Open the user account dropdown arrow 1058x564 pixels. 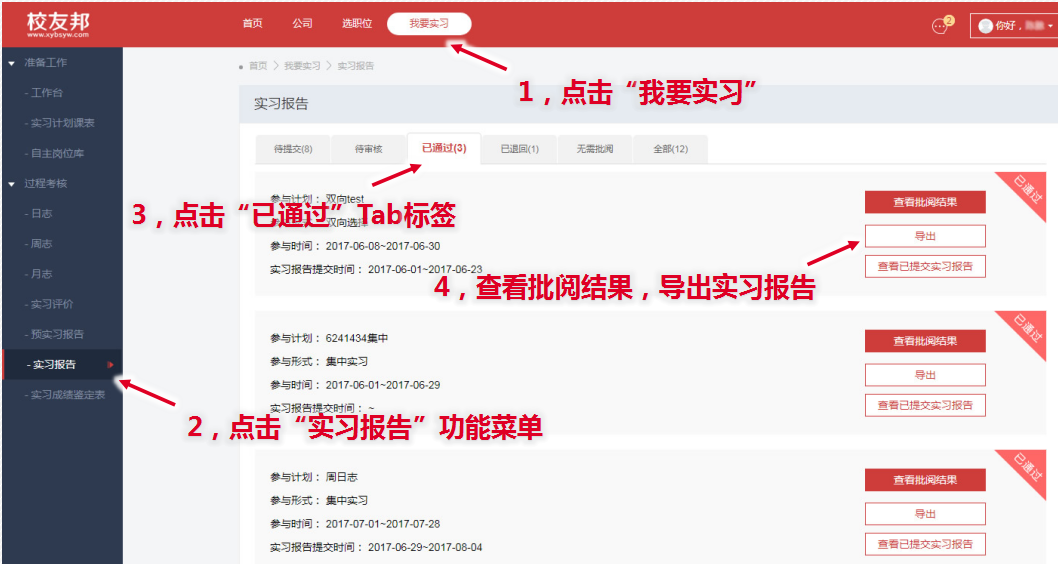pyautogui.click(x=1050, y=26)
